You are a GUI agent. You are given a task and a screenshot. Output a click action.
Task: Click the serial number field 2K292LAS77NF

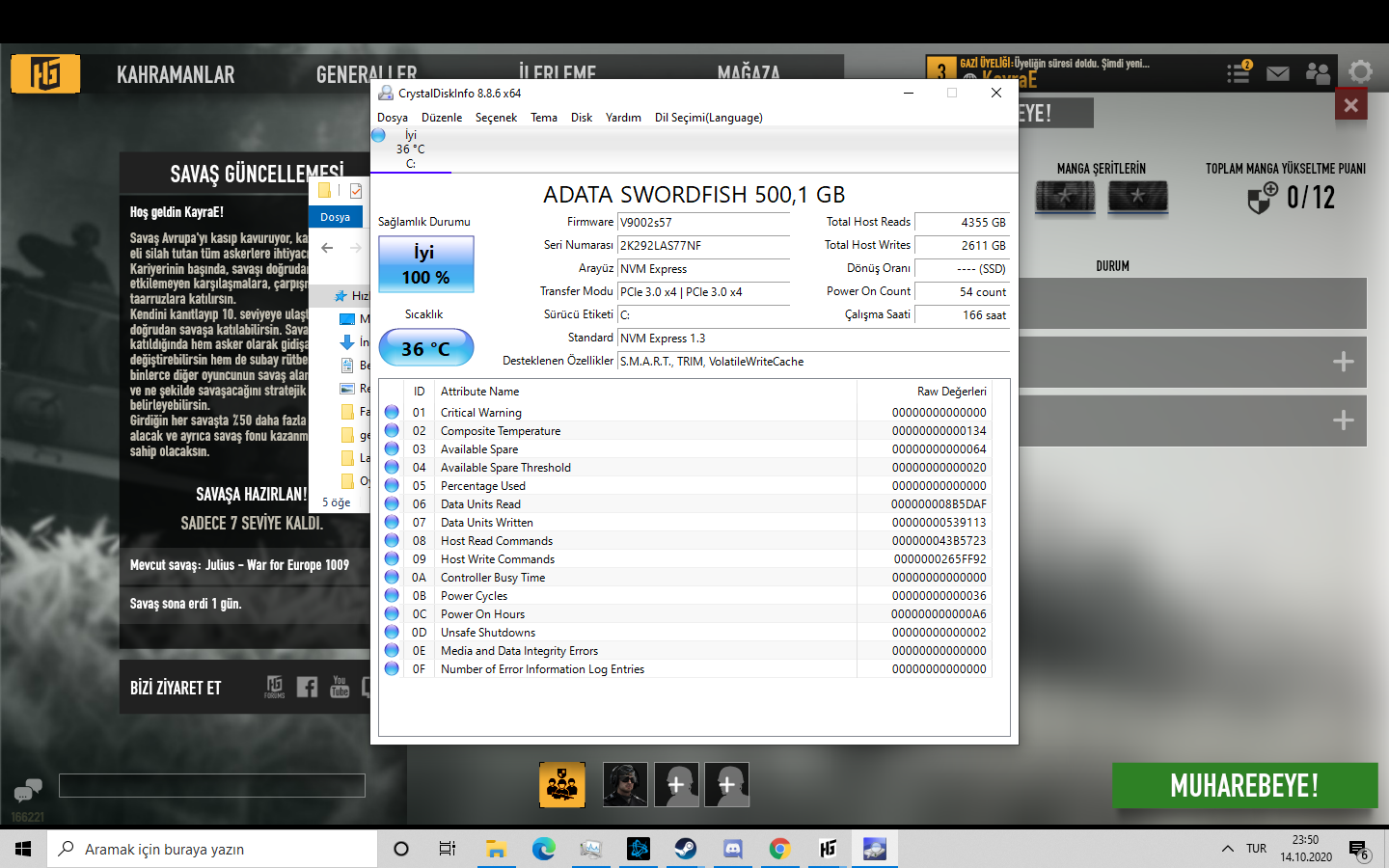coord(703,245)
